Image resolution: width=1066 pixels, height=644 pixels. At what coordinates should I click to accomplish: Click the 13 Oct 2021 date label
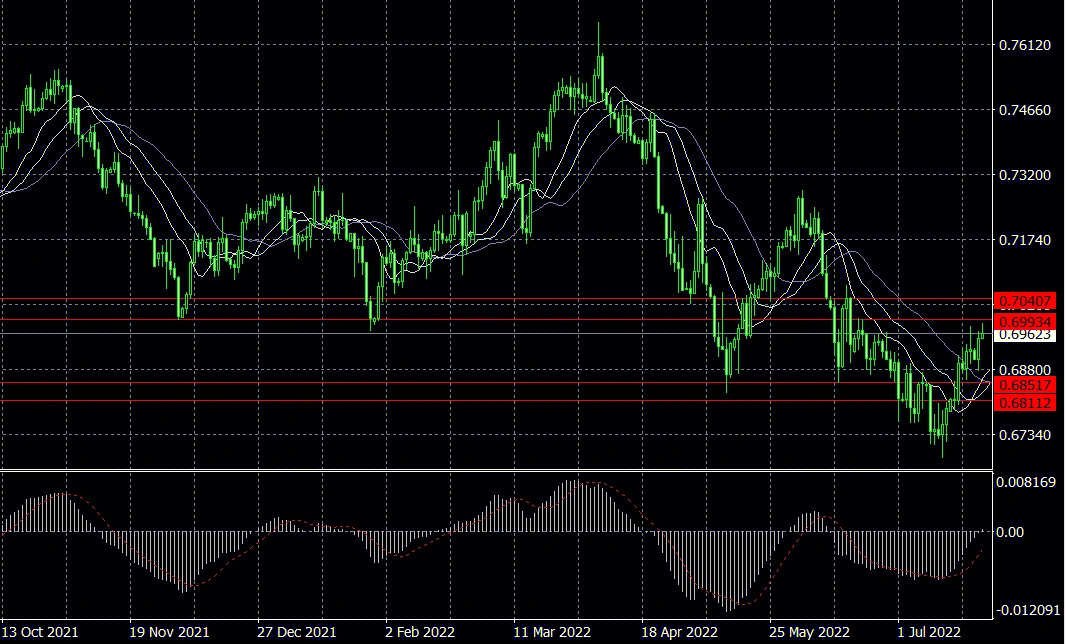coord(41,632)
